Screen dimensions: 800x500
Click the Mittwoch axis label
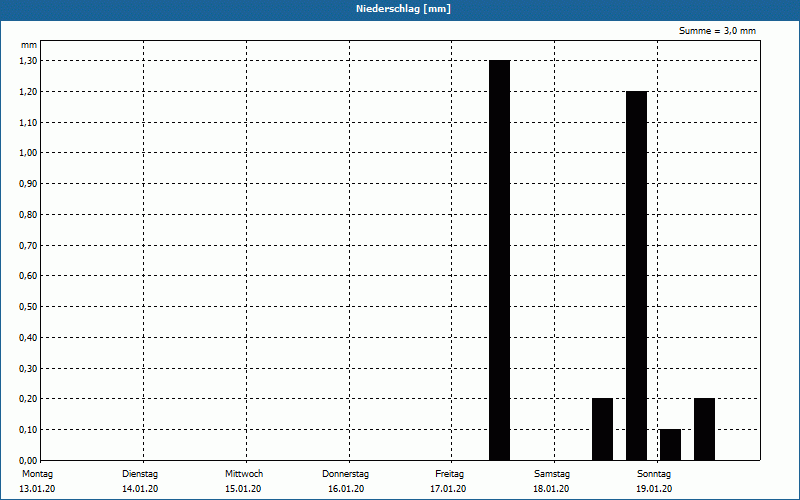pos(244,474)
